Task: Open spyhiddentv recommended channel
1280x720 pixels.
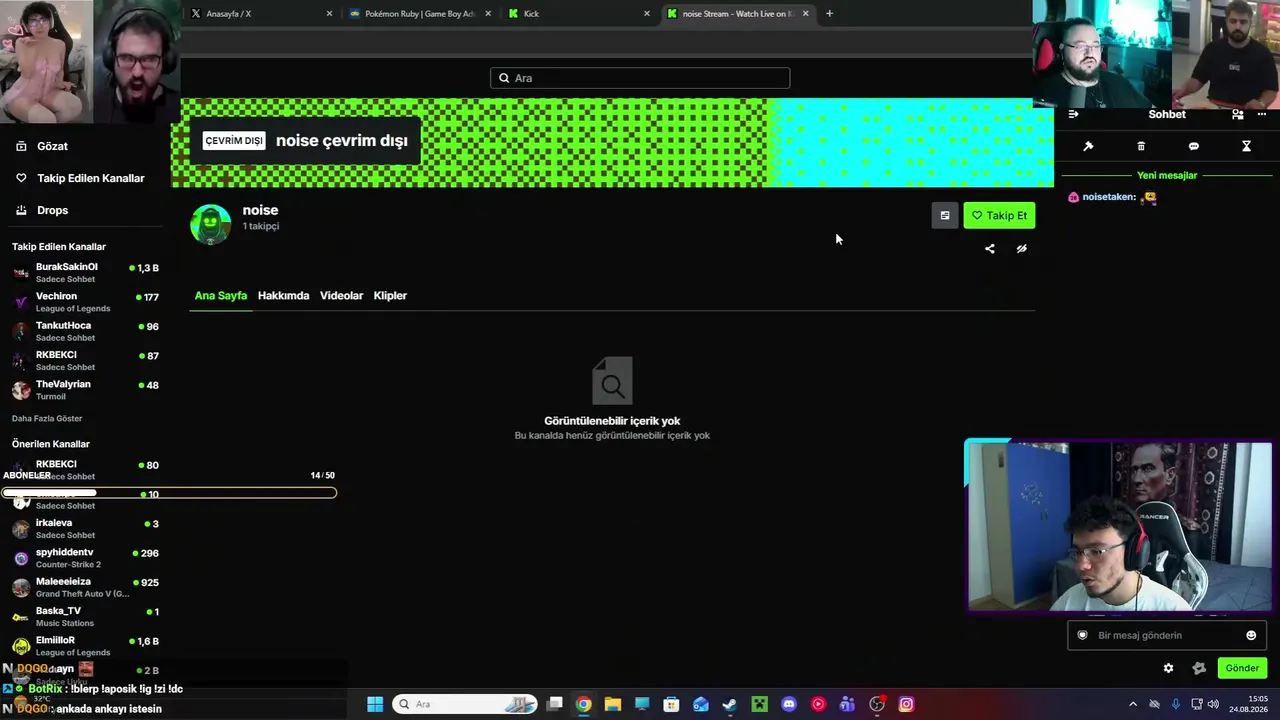Action: click(x=86, y=558)
